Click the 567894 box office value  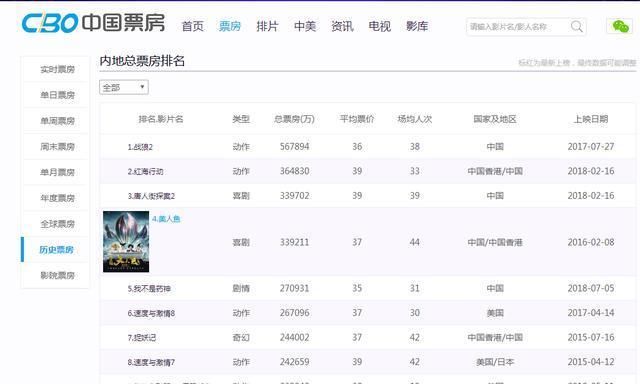pyautogui.click(x=294, y=146)
